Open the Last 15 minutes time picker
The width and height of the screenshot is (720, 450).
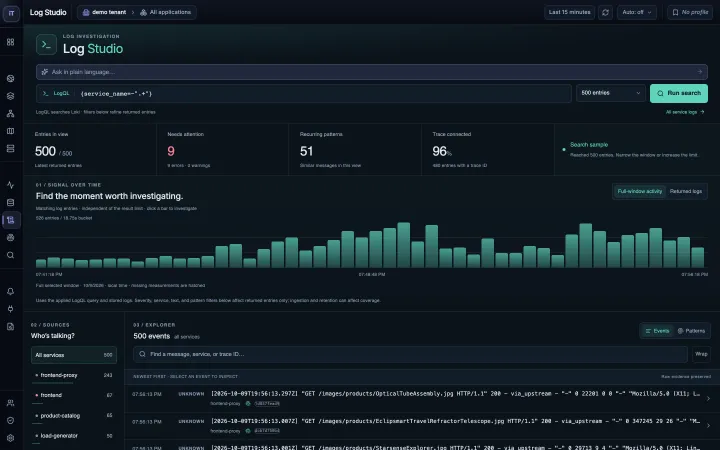point(569,12)
